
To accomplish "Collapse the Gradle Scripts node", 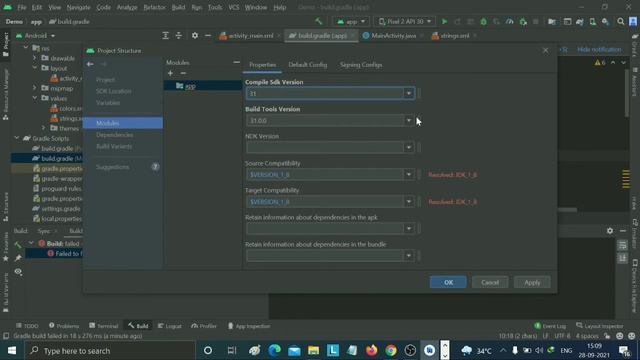I will point(17,138).
